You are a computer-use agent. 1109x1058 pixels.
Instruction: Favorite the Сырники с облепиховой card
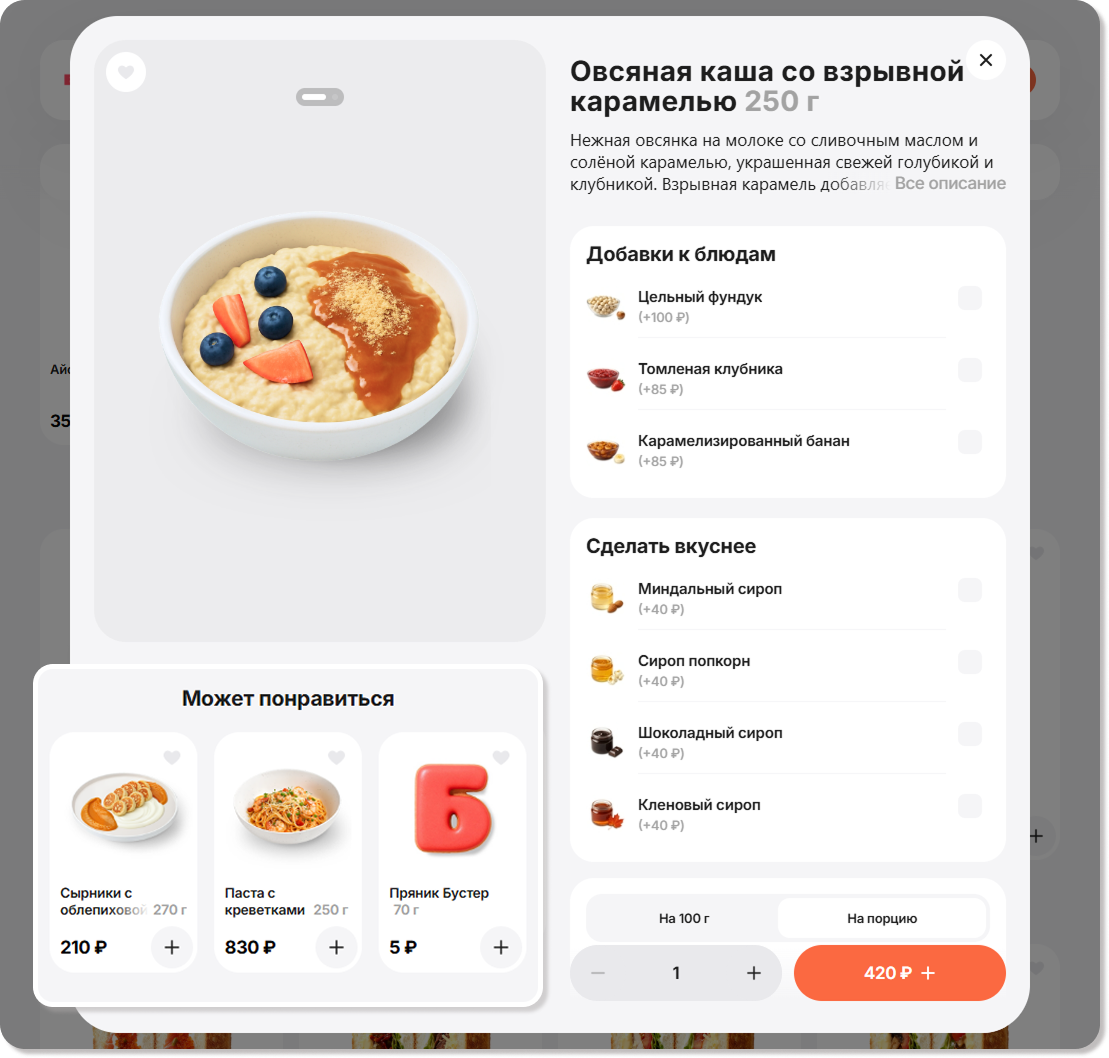[x=172, y=757]
